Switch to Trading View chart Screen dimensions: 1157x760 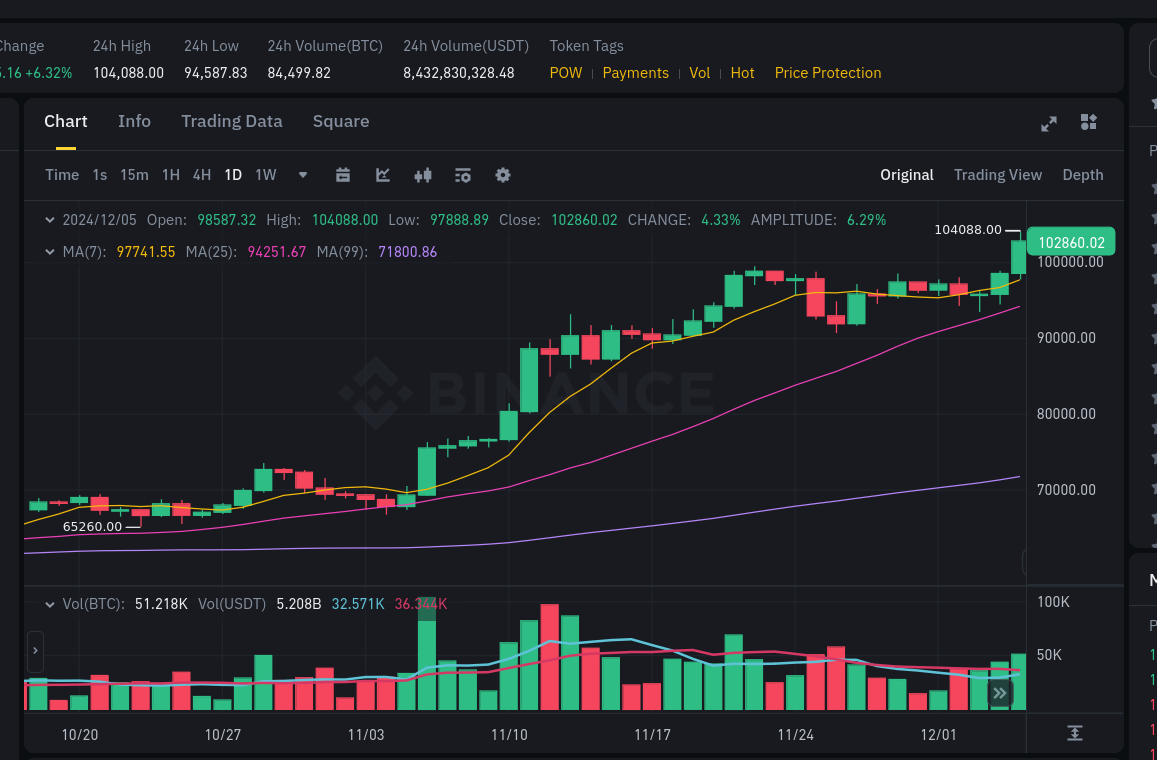pos(998,175)
